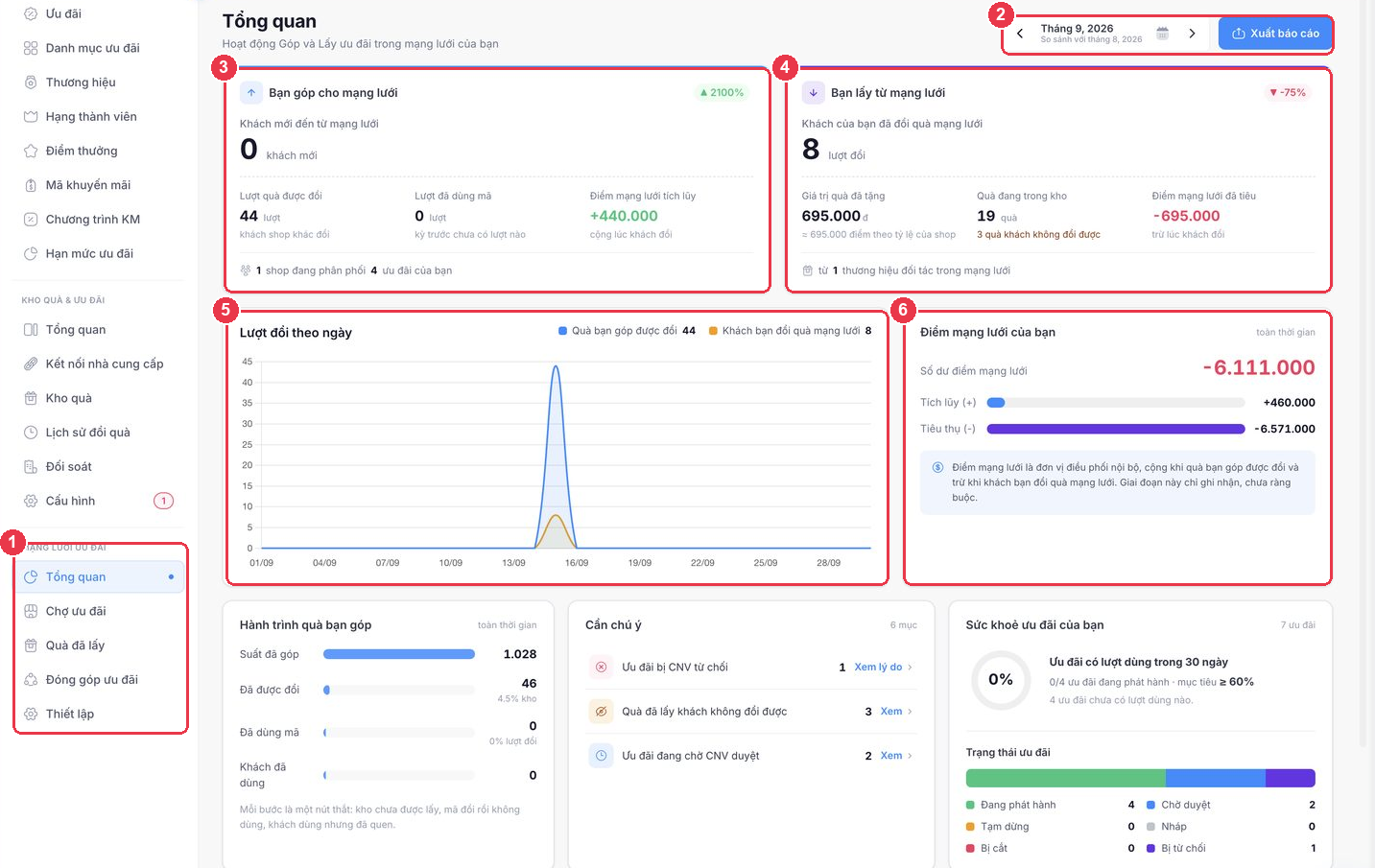Open Danh mục ưu đãi via its grid icon
The height and width of the screenshot is (868, 1375).
click(x=31, y=48)
